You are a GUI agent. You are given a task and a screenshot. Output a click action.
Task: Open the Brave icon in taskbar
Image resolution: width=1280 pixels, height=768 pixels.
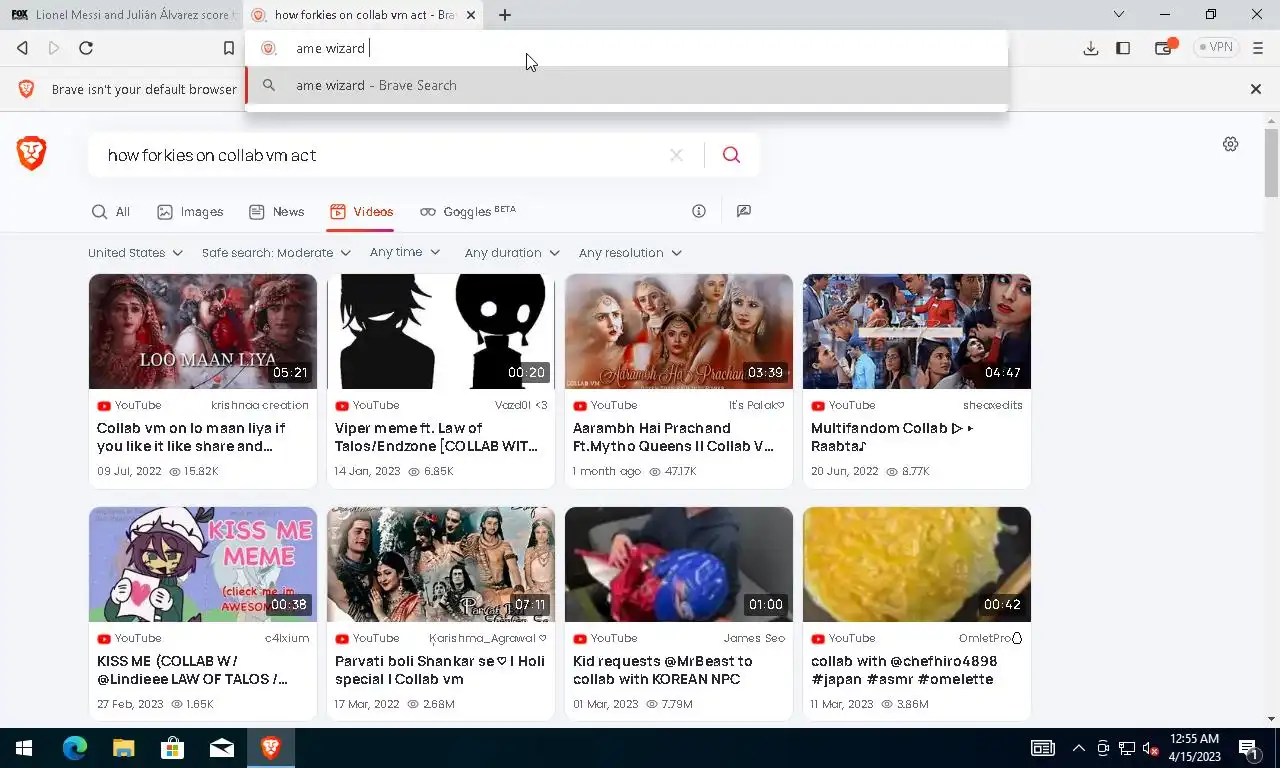click(270, 748)
